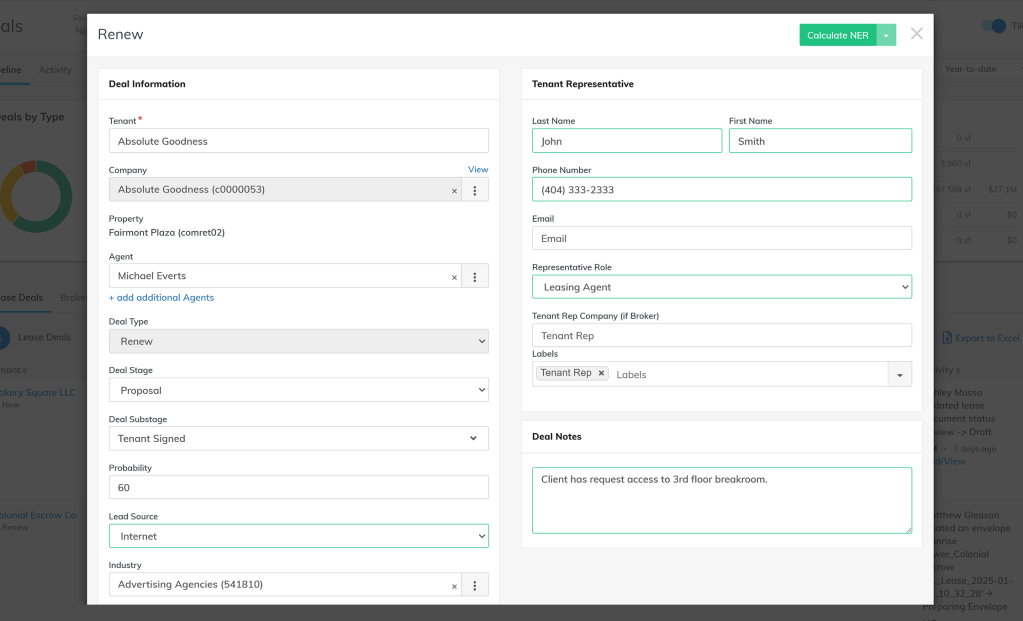Open the Lead Source dropdown
Image resolution: width=1023 pixels, height=621 pixels.
[x=298, y=536]
